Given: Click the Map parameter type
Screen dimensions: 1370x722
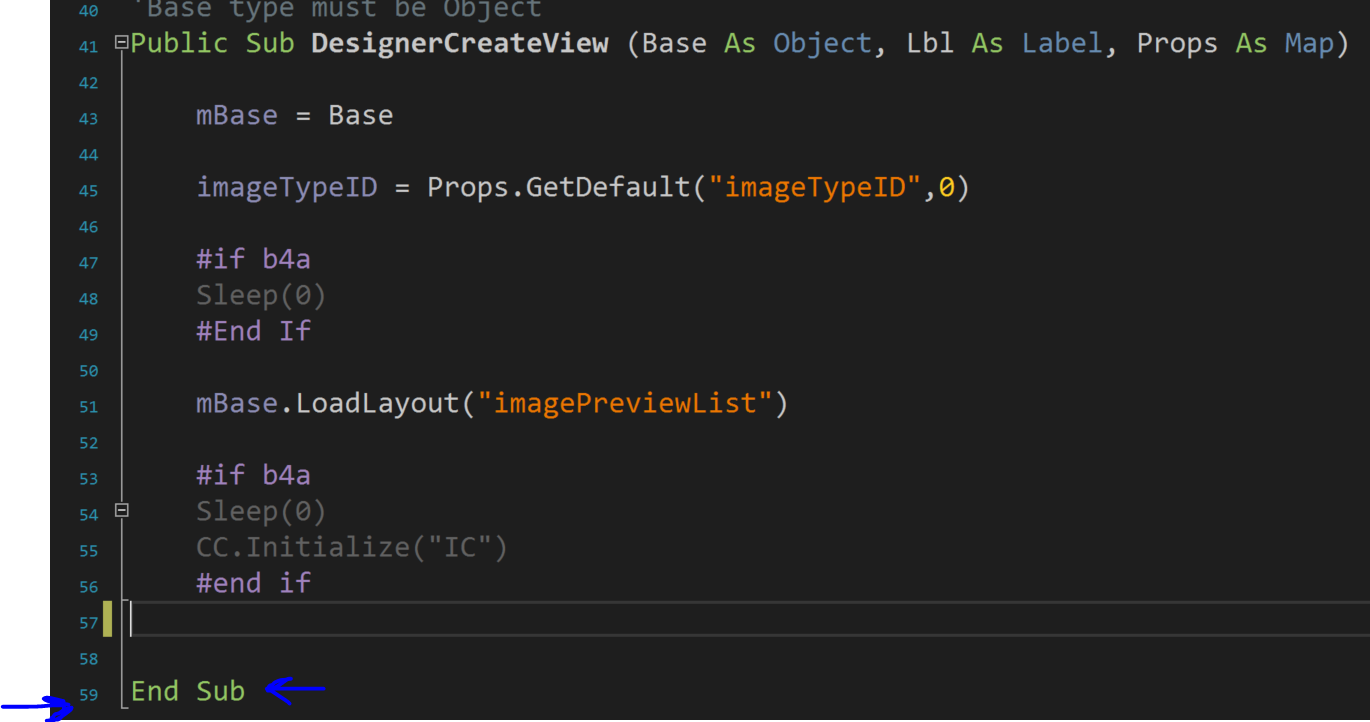Looking at the screenshot, I should pyautogui.click(x=1310, y=43).
